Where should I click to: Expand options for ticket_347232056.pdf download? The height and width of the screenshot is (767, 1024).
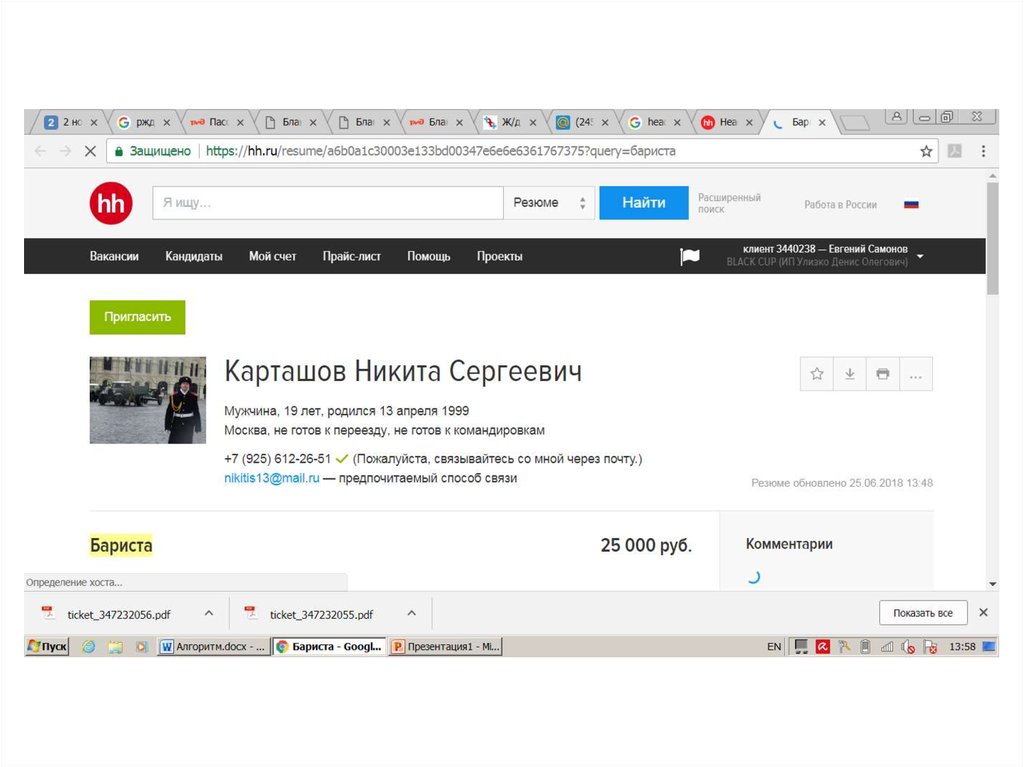click(209, 613)
